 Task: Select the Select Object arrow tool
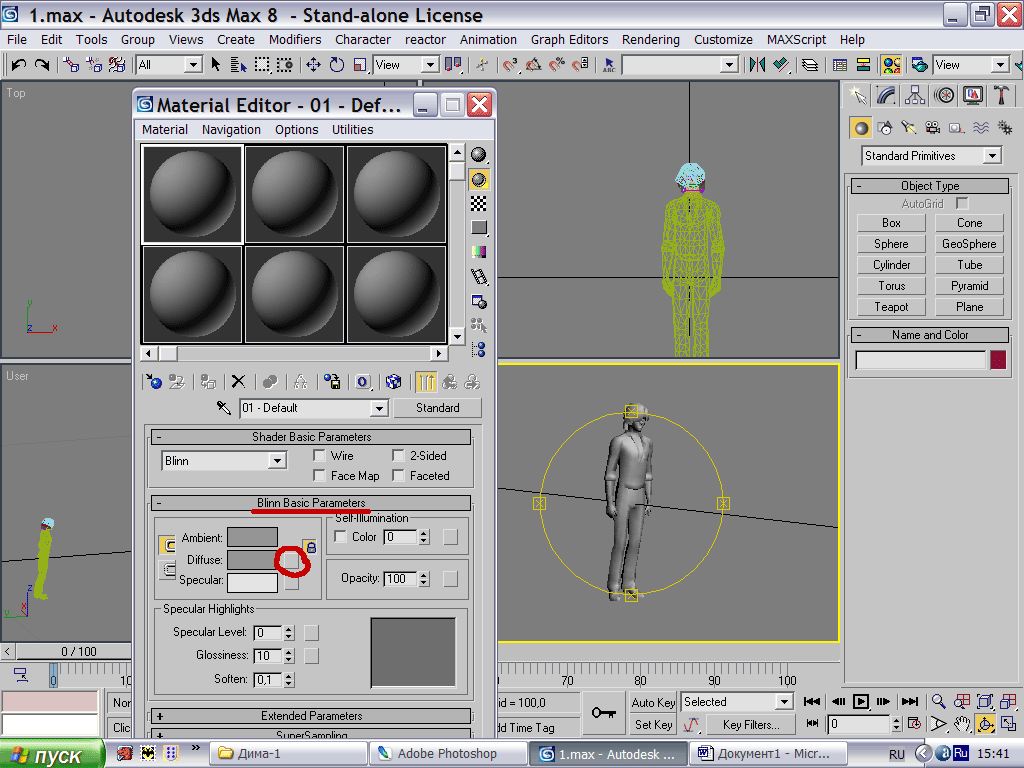pyautogui.click(x=216, y=65)
